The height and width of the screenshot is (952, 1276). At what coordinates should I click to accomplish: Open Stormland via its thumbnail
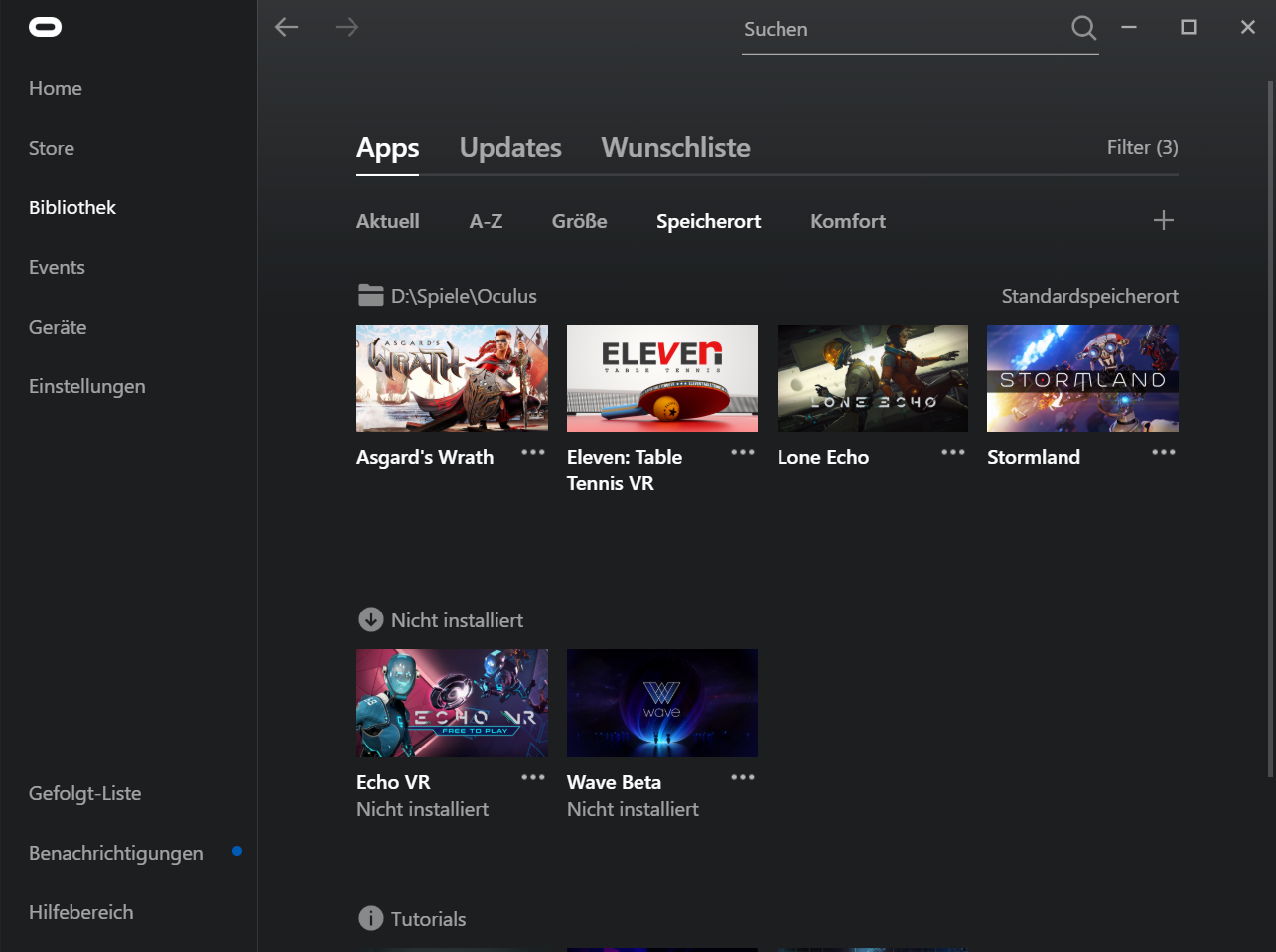(x=1081, y=377)
